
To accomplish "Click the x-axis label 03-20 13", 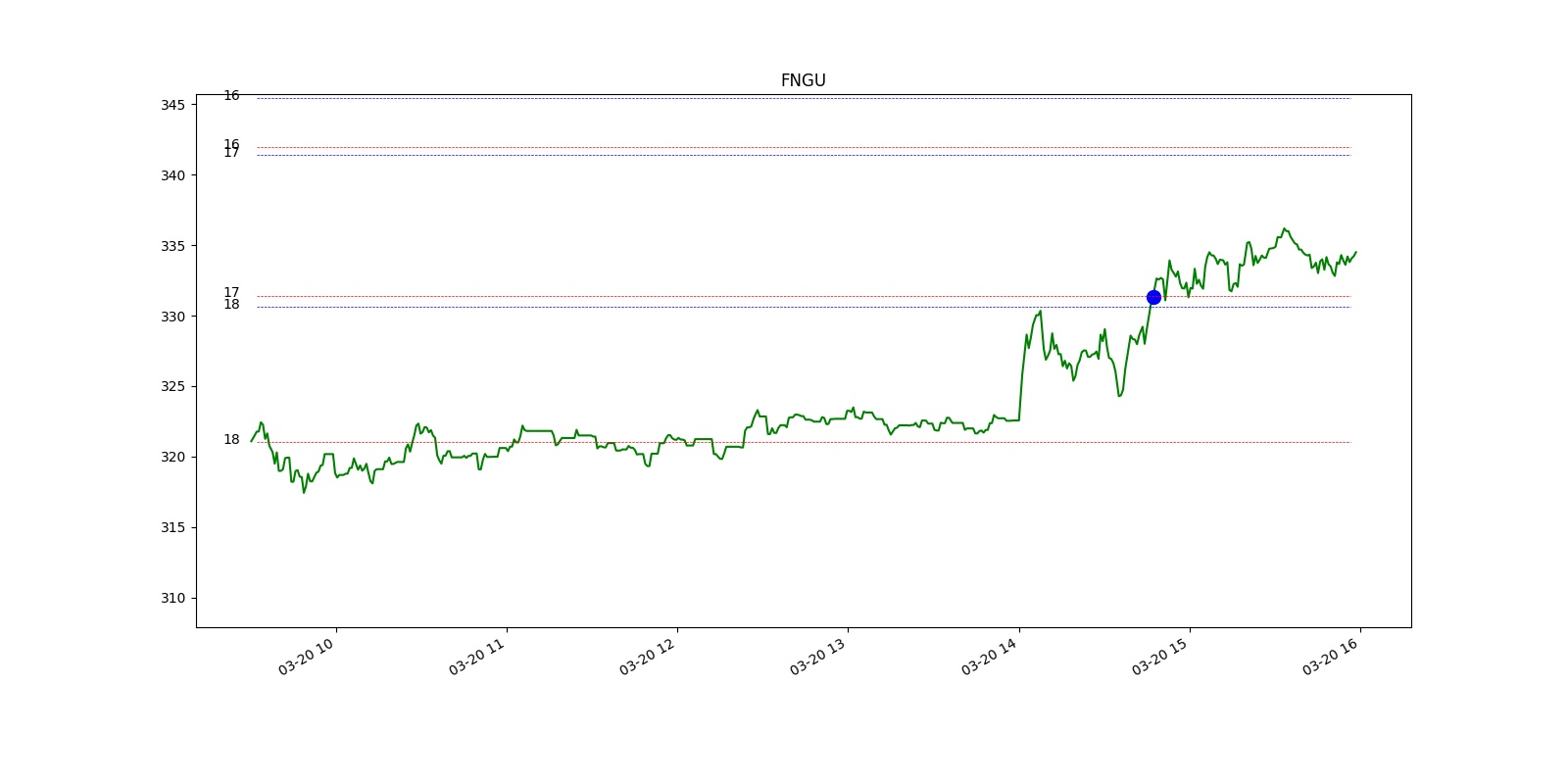I will (x=817, y=657).
